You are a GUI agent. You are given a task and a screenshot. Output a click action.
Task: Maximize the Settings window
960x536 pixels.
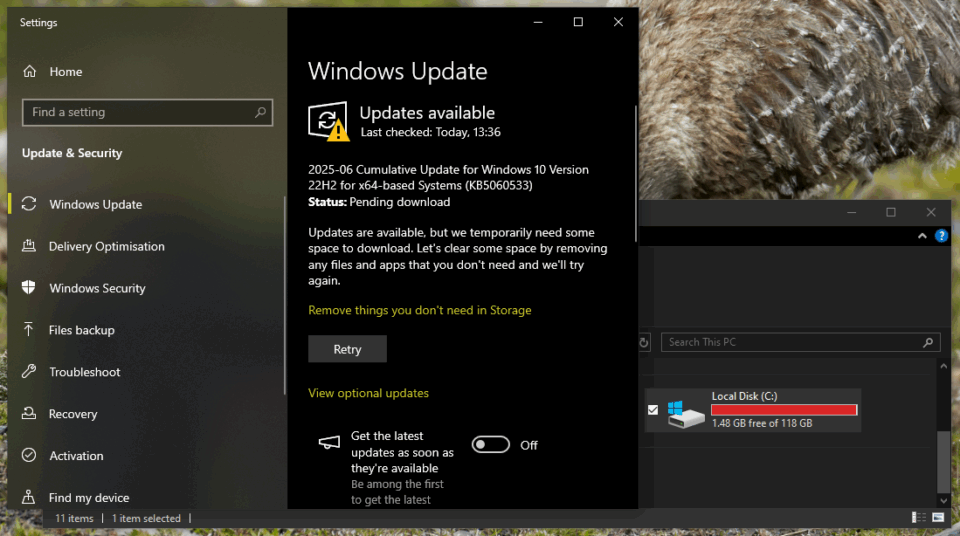578,22
